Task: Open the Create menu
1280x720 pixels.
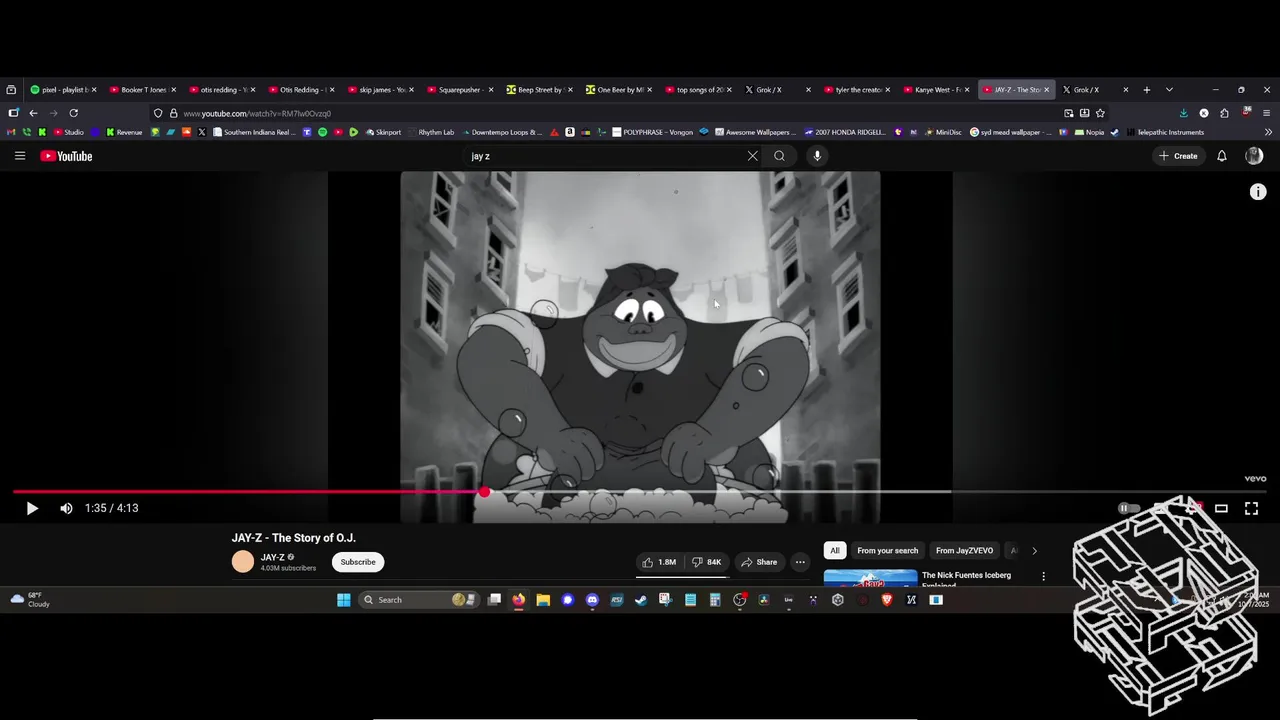Action: coord(1178,156)
